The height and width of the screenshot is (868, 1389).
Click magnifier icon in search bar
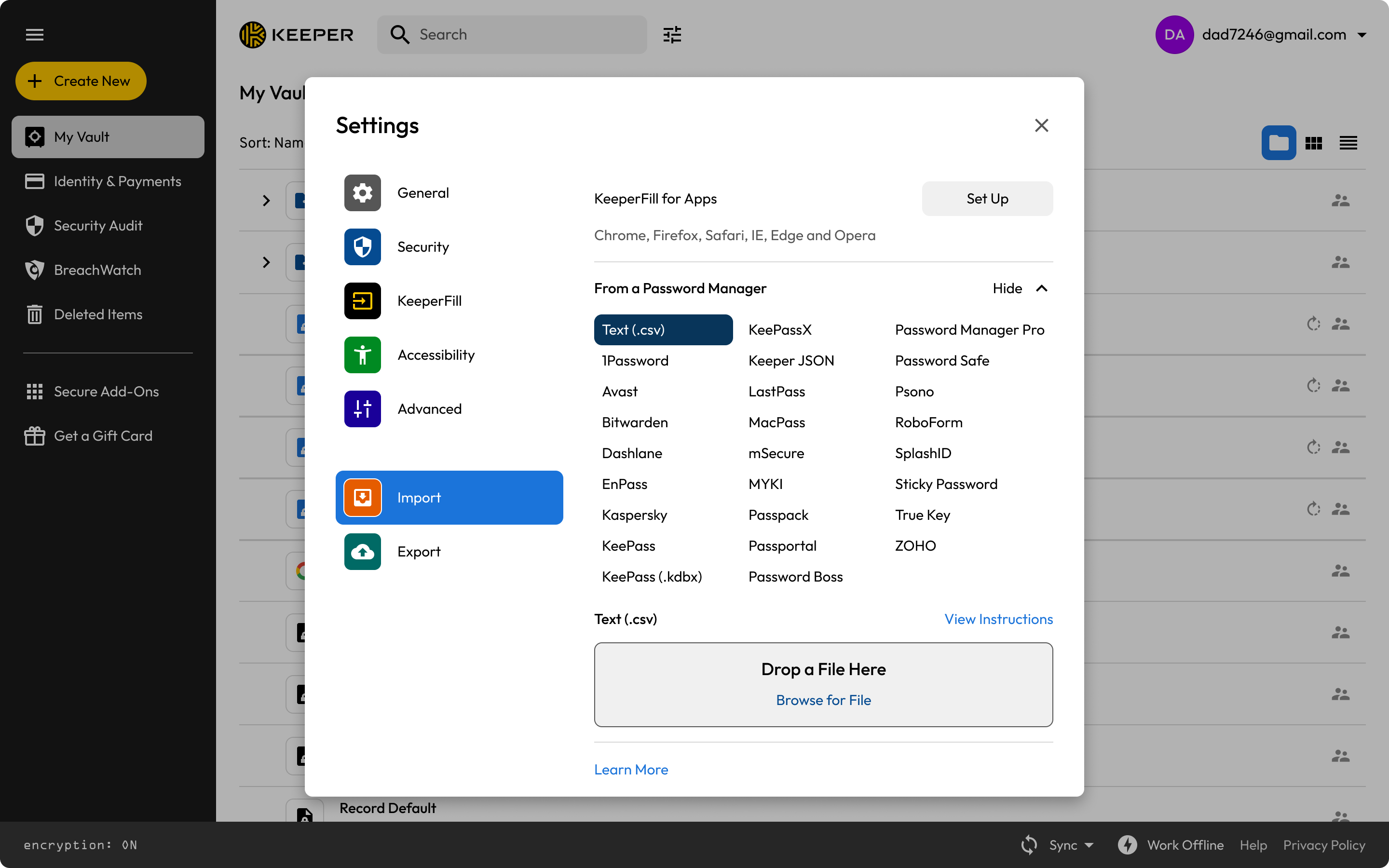(x=399, y=34)
